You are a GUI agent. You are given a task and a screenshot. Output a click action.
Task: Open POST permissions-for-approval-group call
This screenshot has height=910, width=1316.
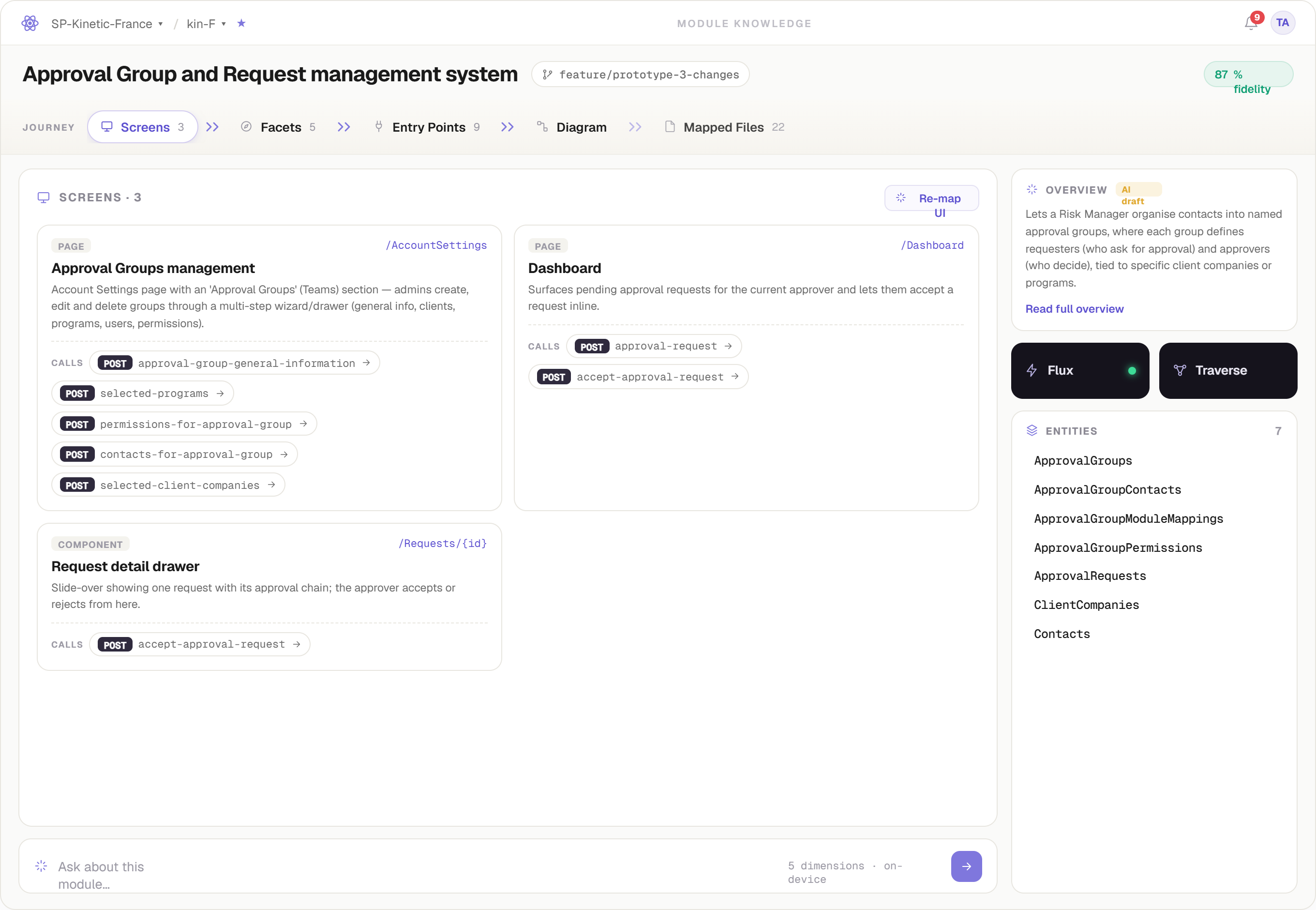pos(184,424)
